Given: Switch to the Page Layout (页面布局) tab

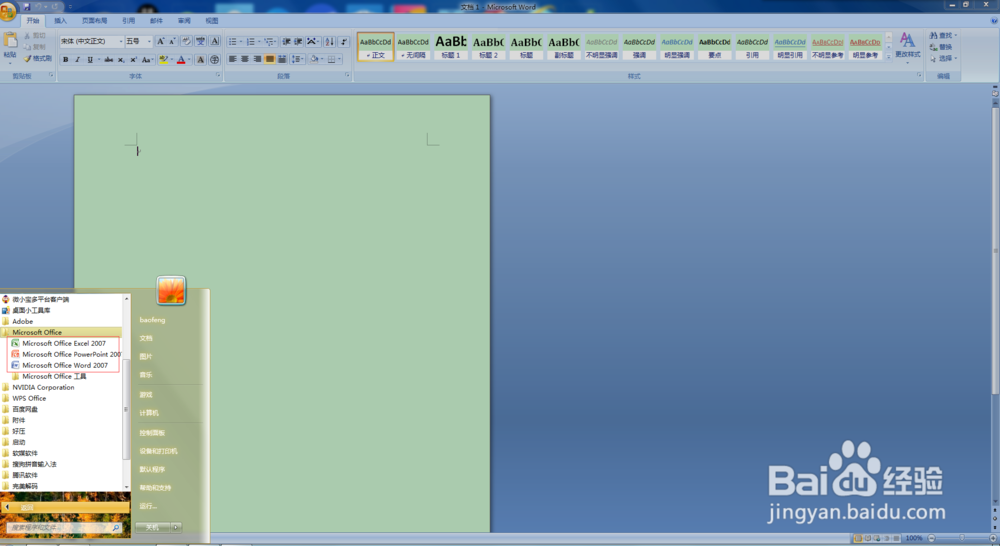Looking at the screenshot, I should click(94, 21).
